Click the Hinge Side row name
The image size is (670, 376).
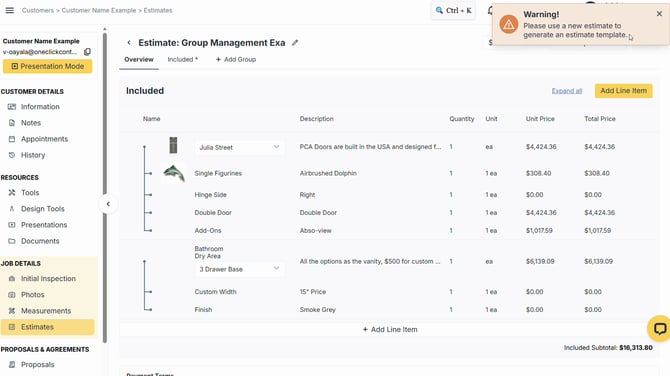[211, 195]
